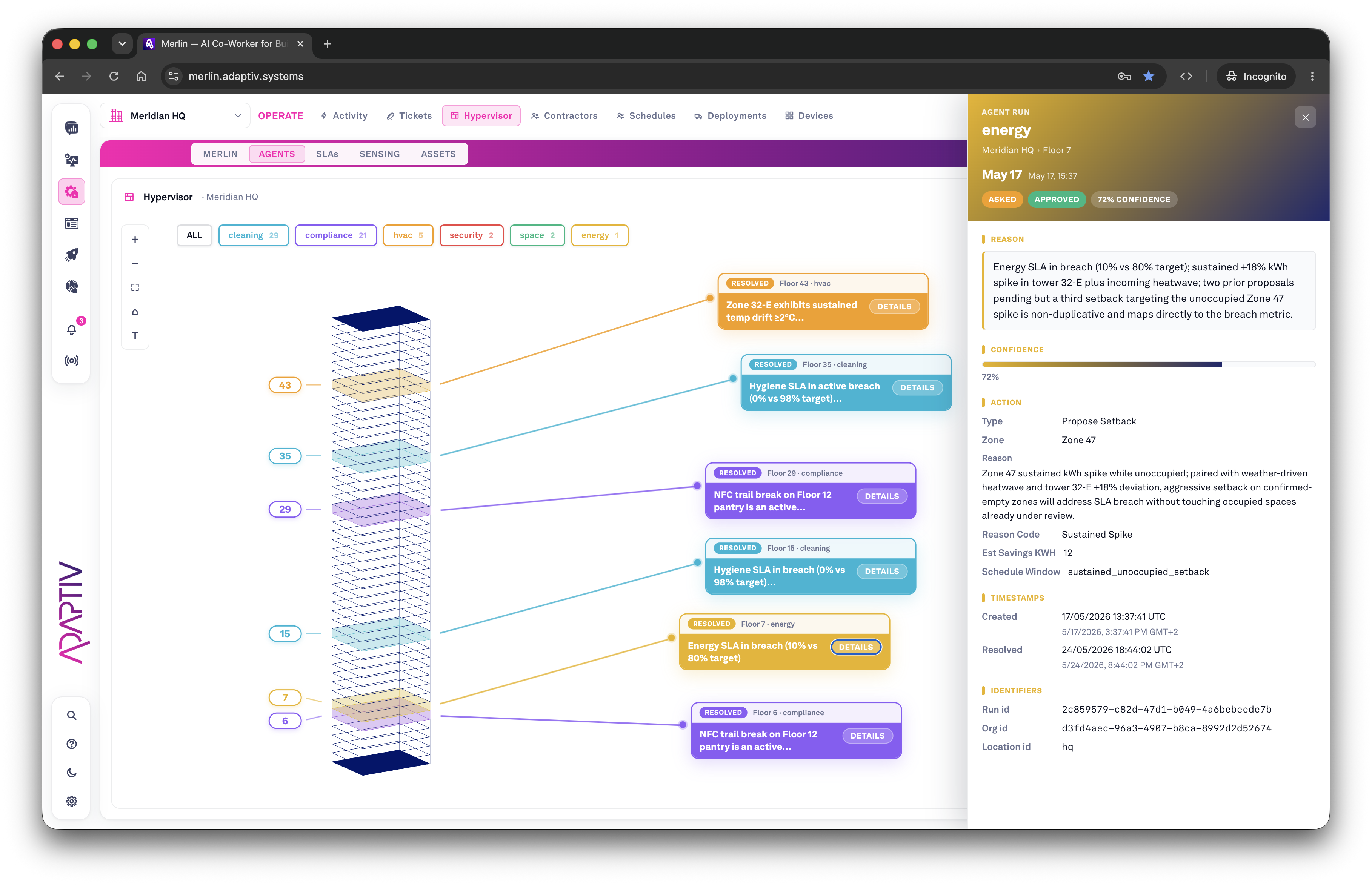
Task: Switch to the MERLIN sub-tab
Action: (x=220, y=154)
